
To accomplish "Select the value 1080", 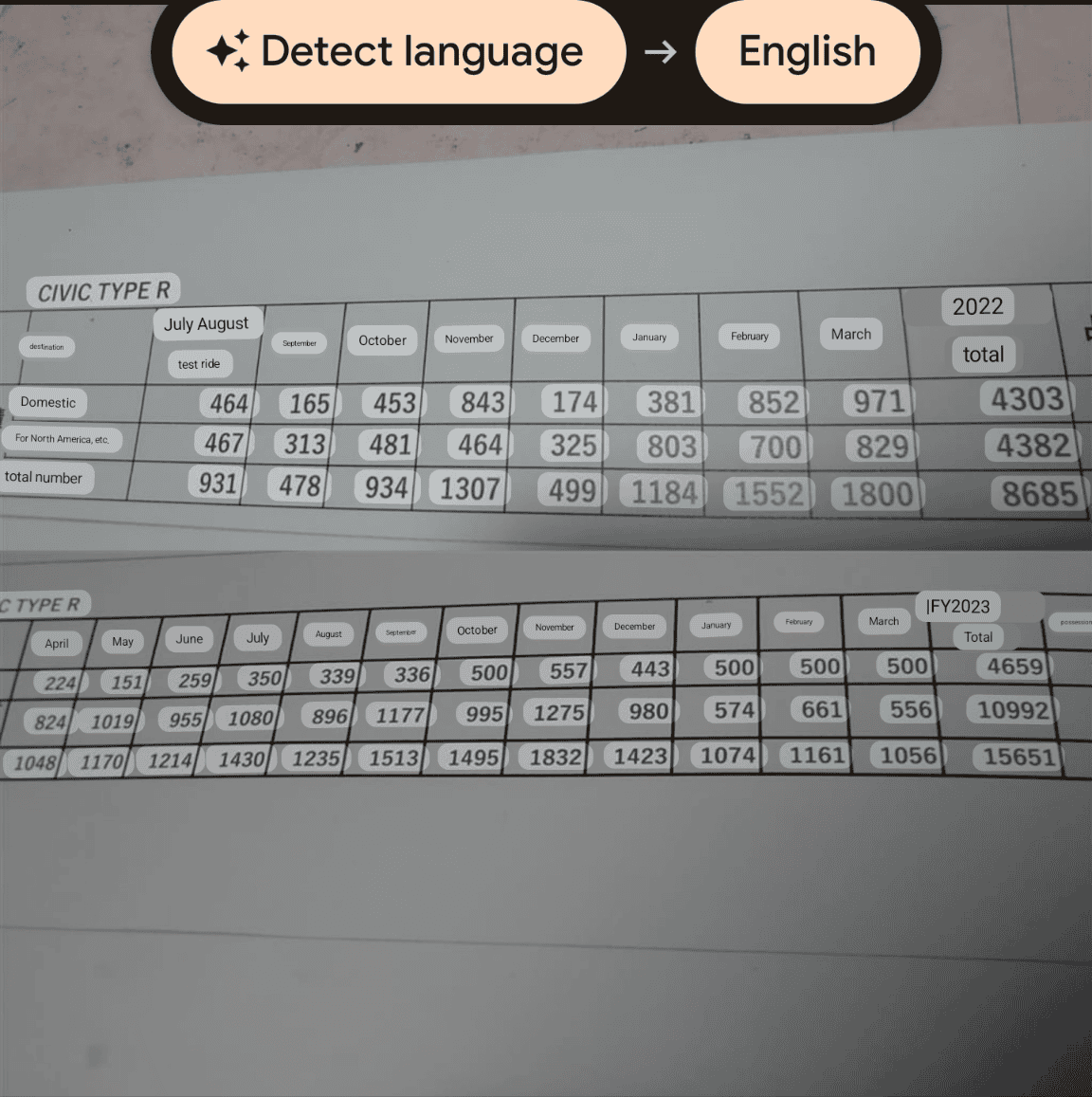I will click(x=249, y=718).
